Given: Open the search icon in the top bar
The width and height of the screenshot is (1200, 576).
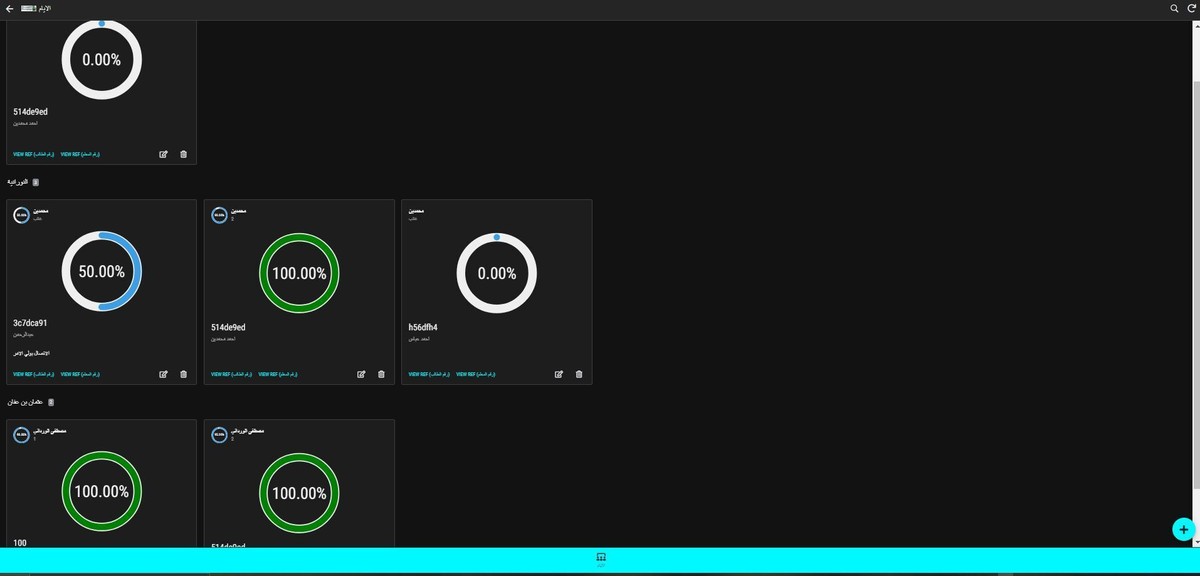Looking at the screenshot, I should point(1174,8).
